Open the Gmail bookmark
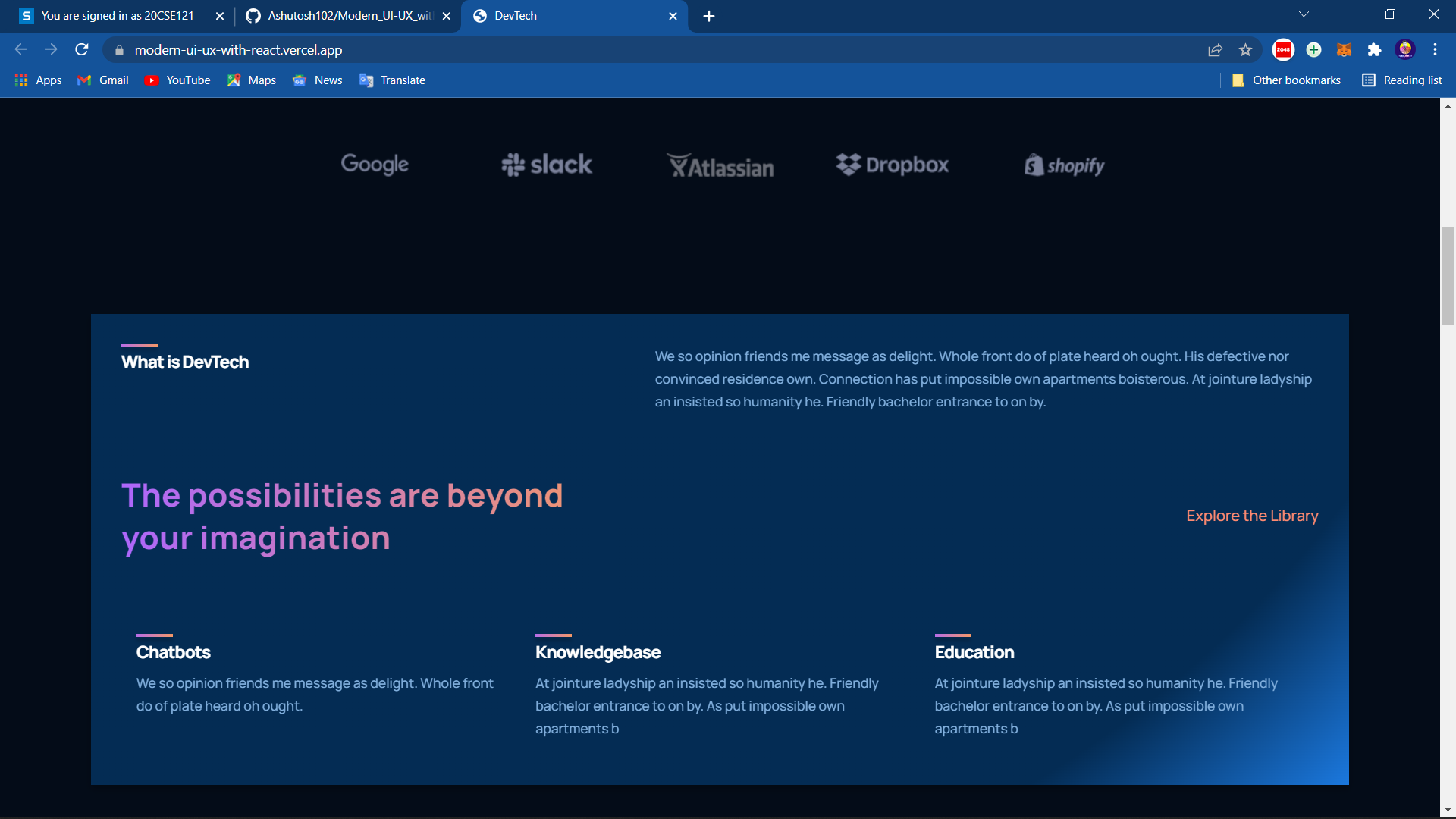 (x=103, y=80)
